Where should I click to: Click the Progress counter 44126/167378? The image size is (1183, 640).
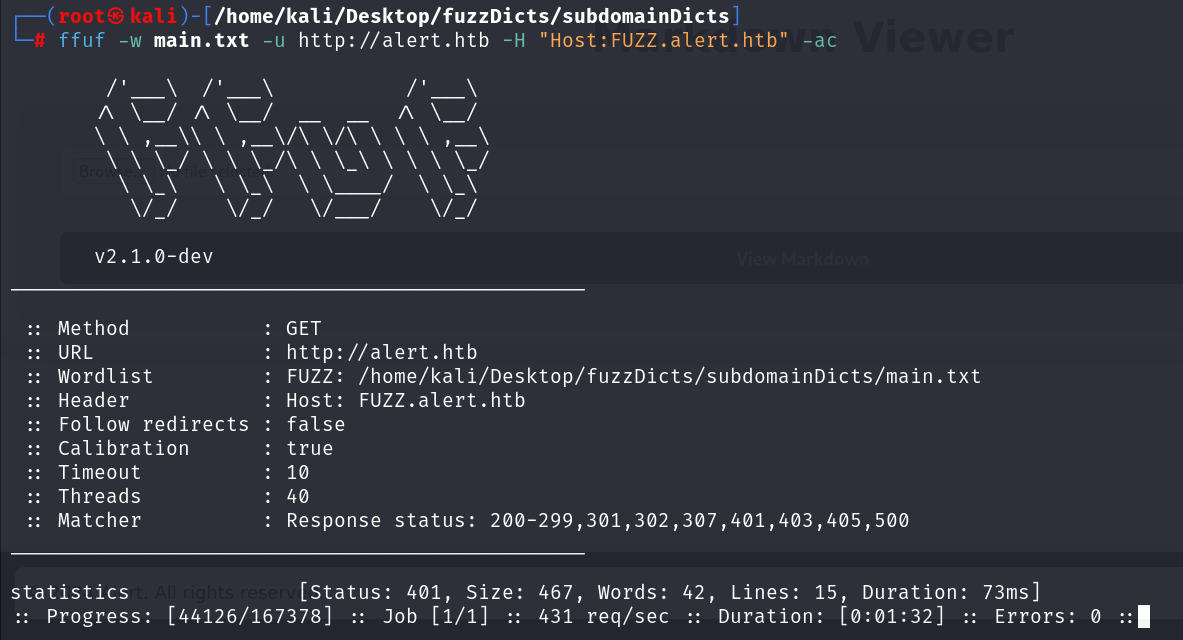click(250, 617)
